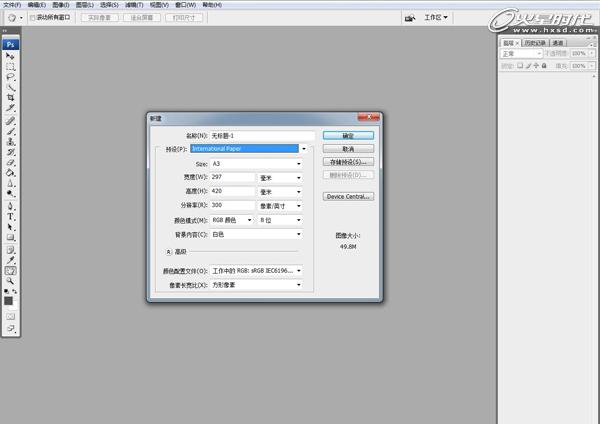Open the 滤镜(T) menu
The image size is (600, 424).
(x=134, y=5)
